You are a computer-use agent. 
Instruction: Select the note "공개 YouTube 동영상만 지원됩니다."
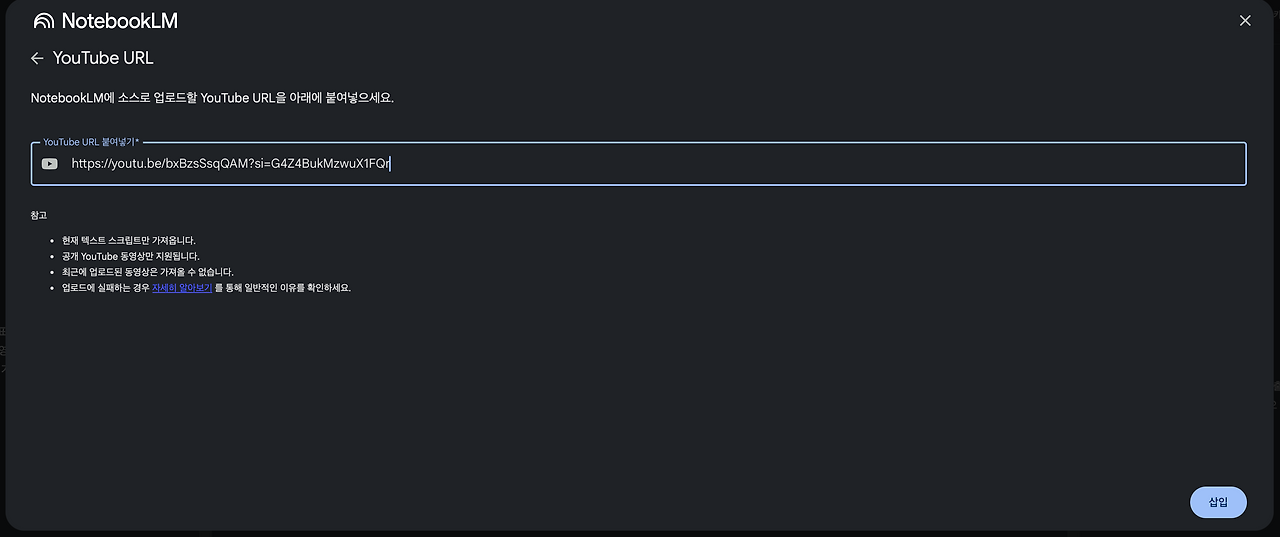click(x=130, y=256)
